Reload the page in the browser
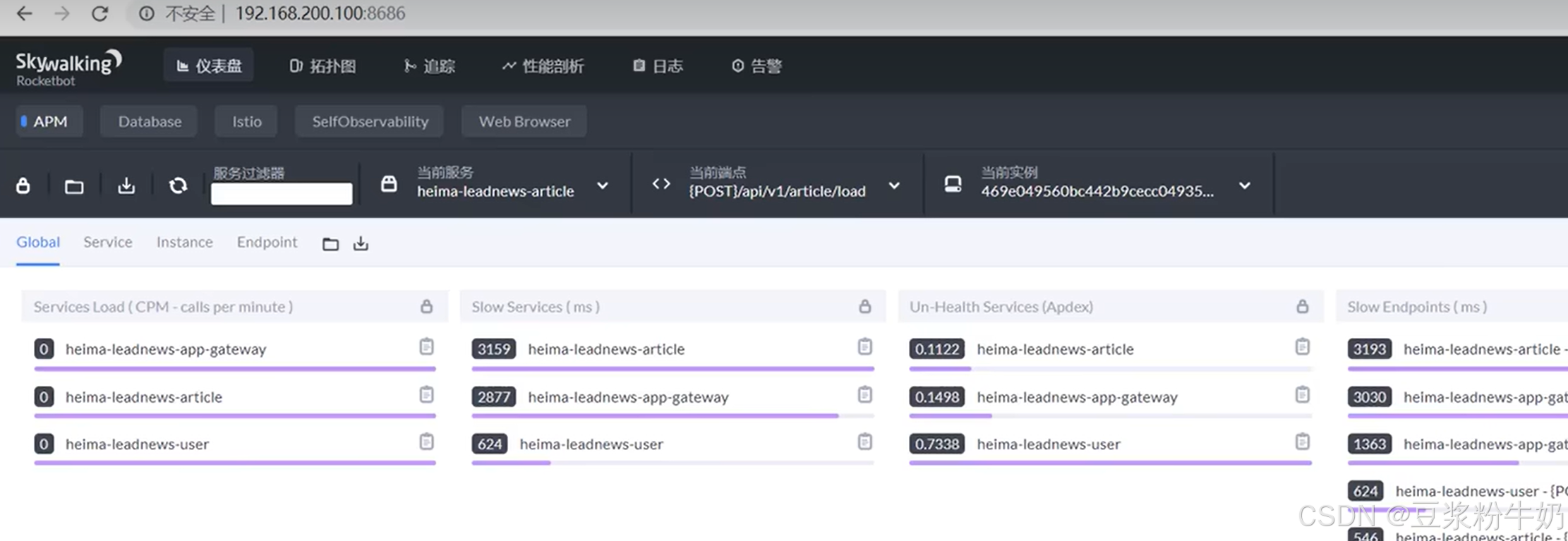The height and width of the screenshot is (541, 1568). [x=99, y=13]
